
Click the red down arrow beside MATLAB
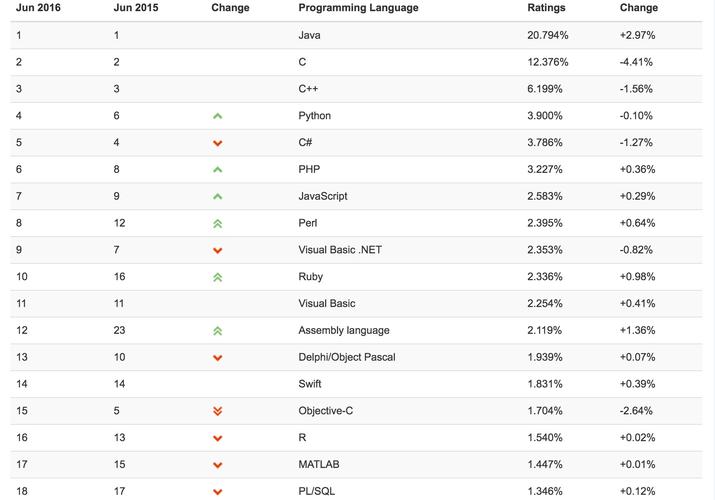coord(218,465)
